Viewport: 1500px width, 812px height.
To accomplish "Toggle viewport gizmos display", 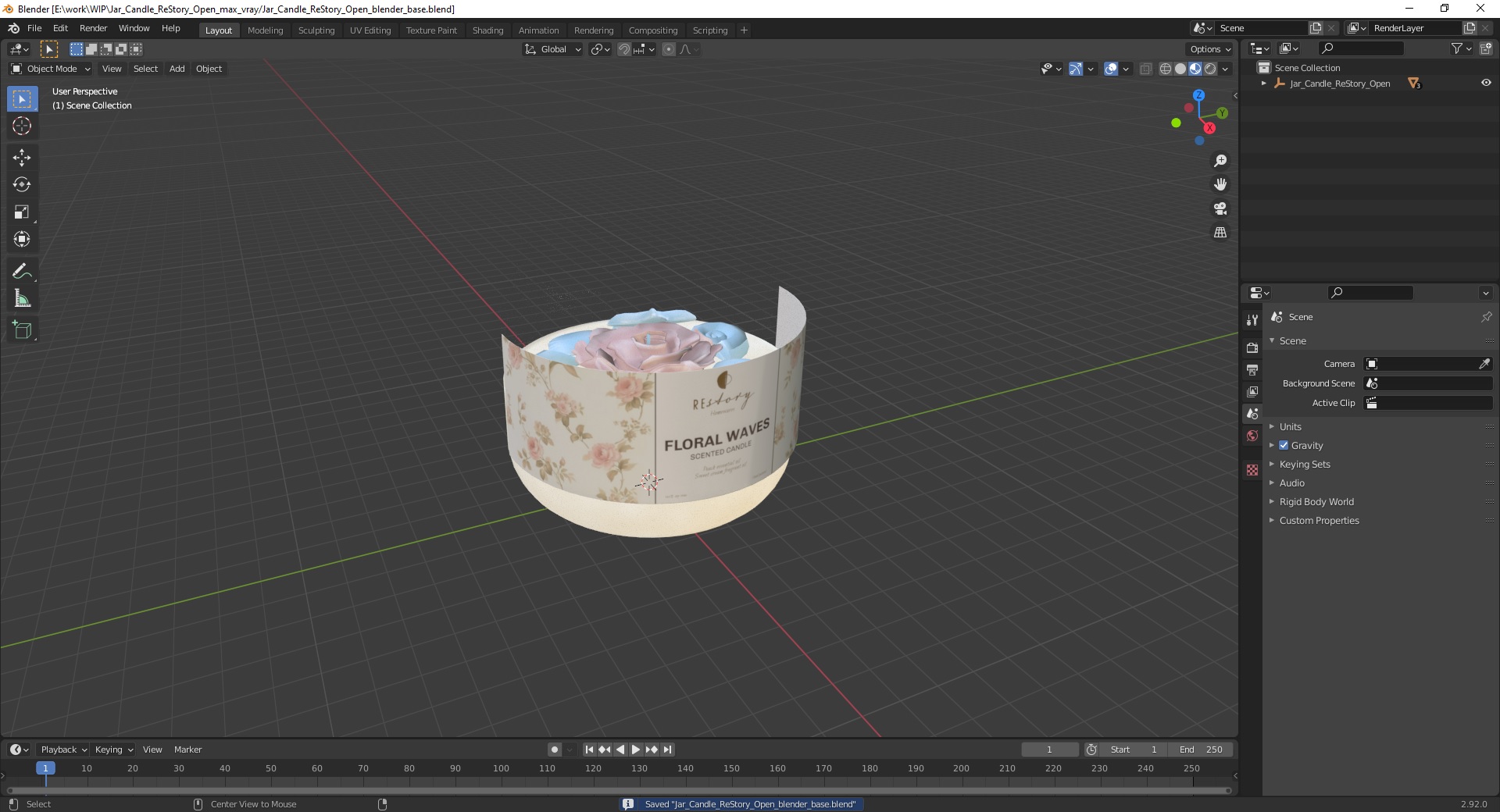I will 1076,69.
